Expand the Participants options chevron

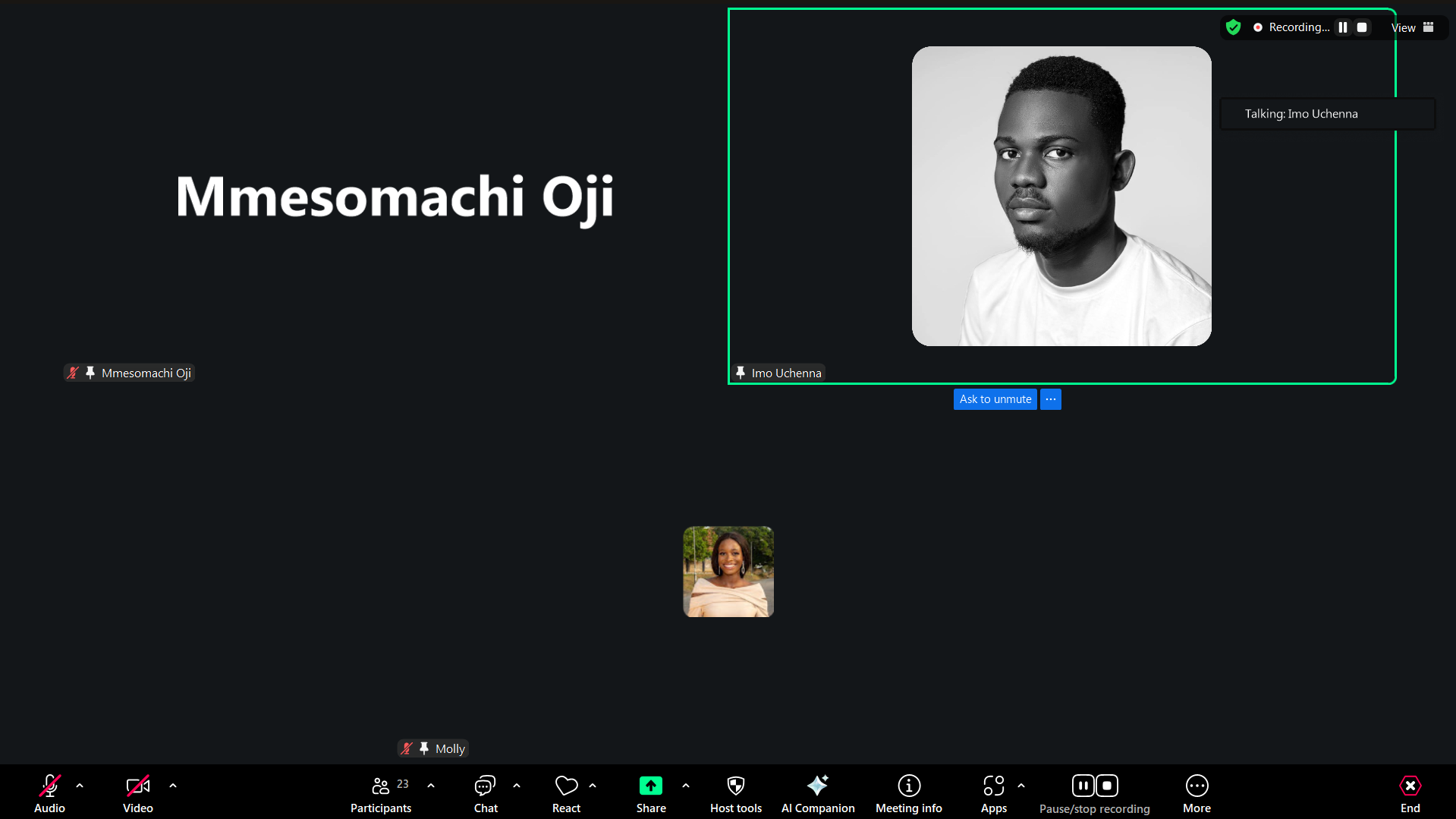[x=431, y=786]
